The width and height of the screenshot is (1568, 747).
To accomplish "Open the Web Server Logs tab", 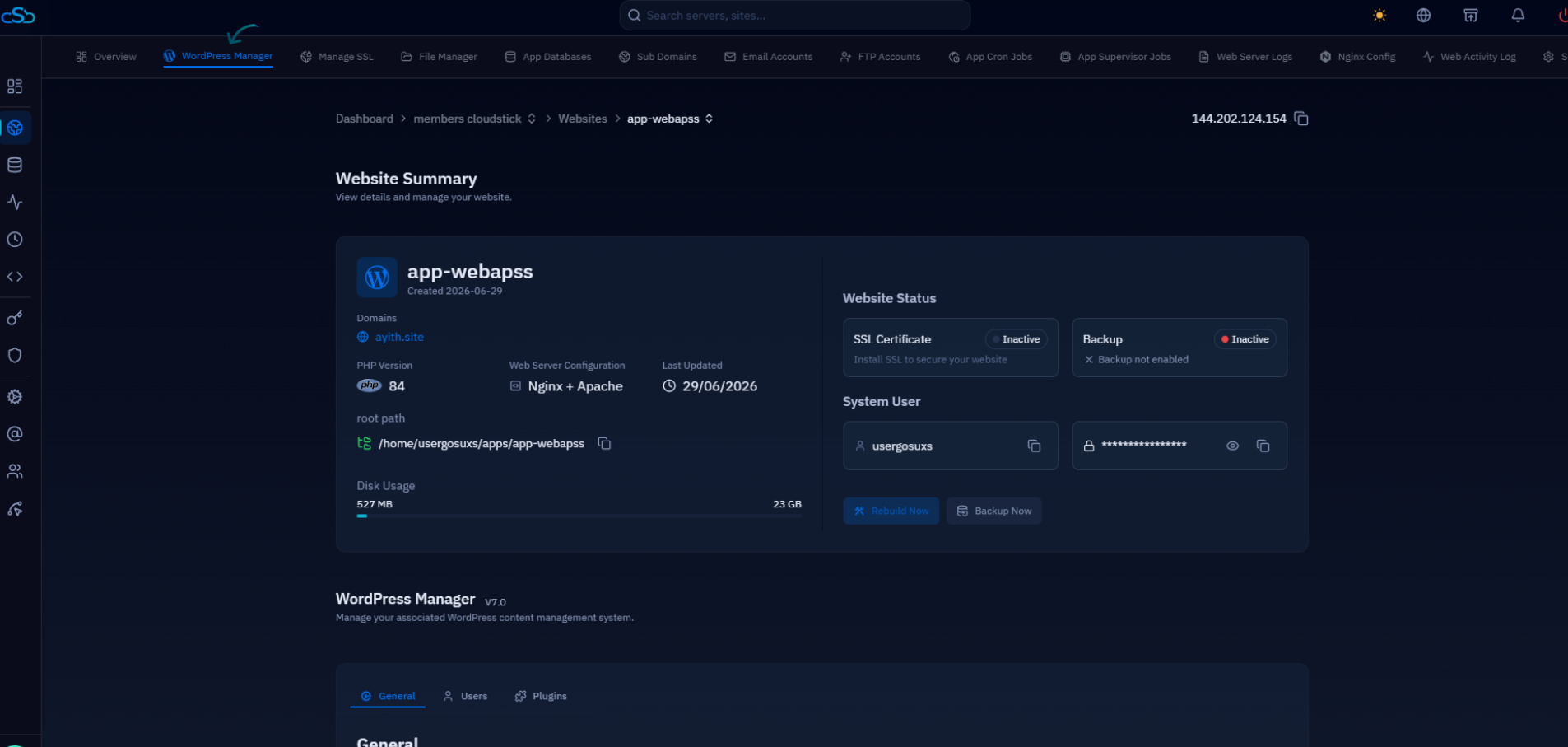I will tap(1245, 57).
